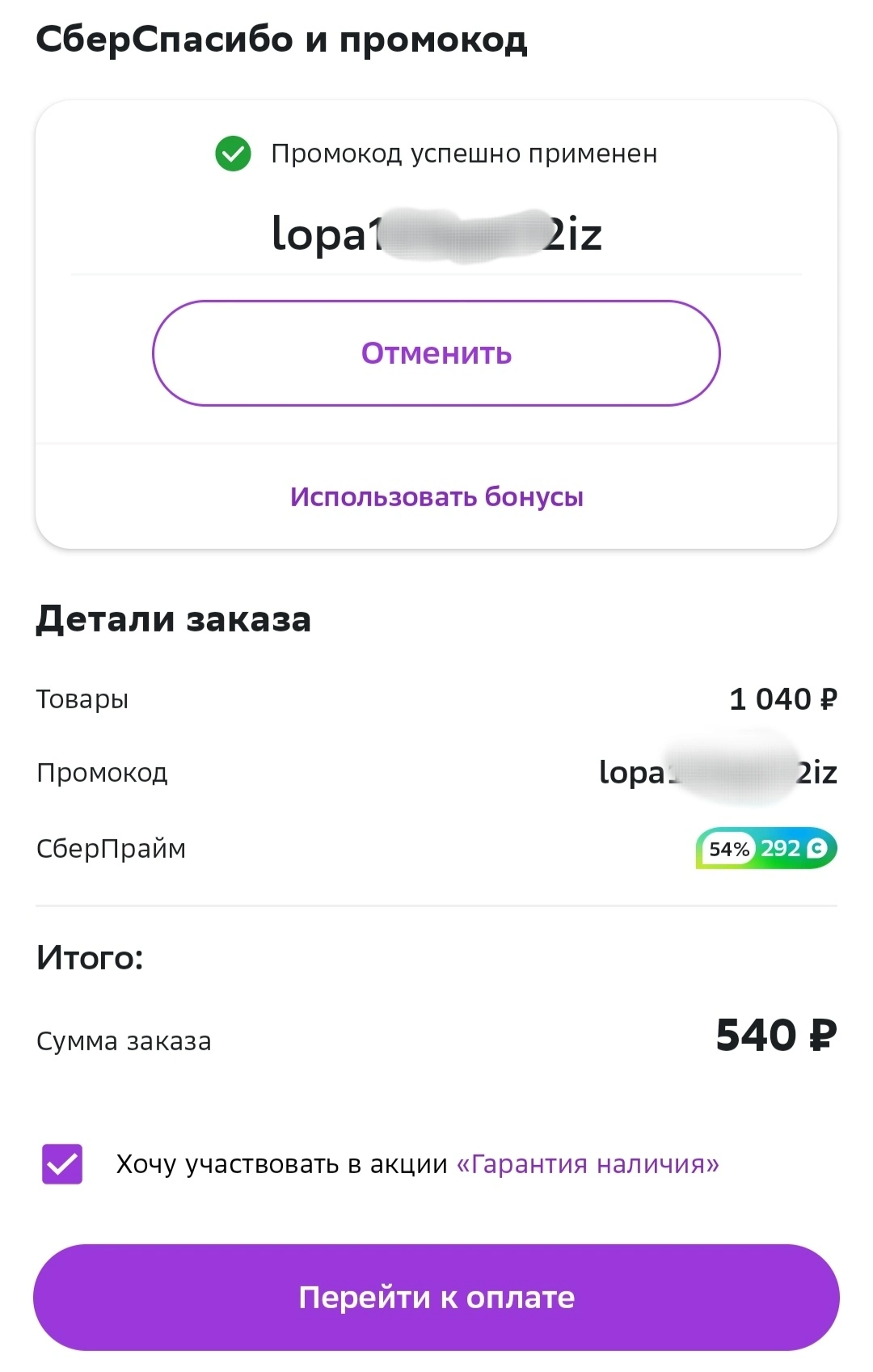Tap the СберСпасибо и промокод heading
The image size is (873, 1372).
282,40
